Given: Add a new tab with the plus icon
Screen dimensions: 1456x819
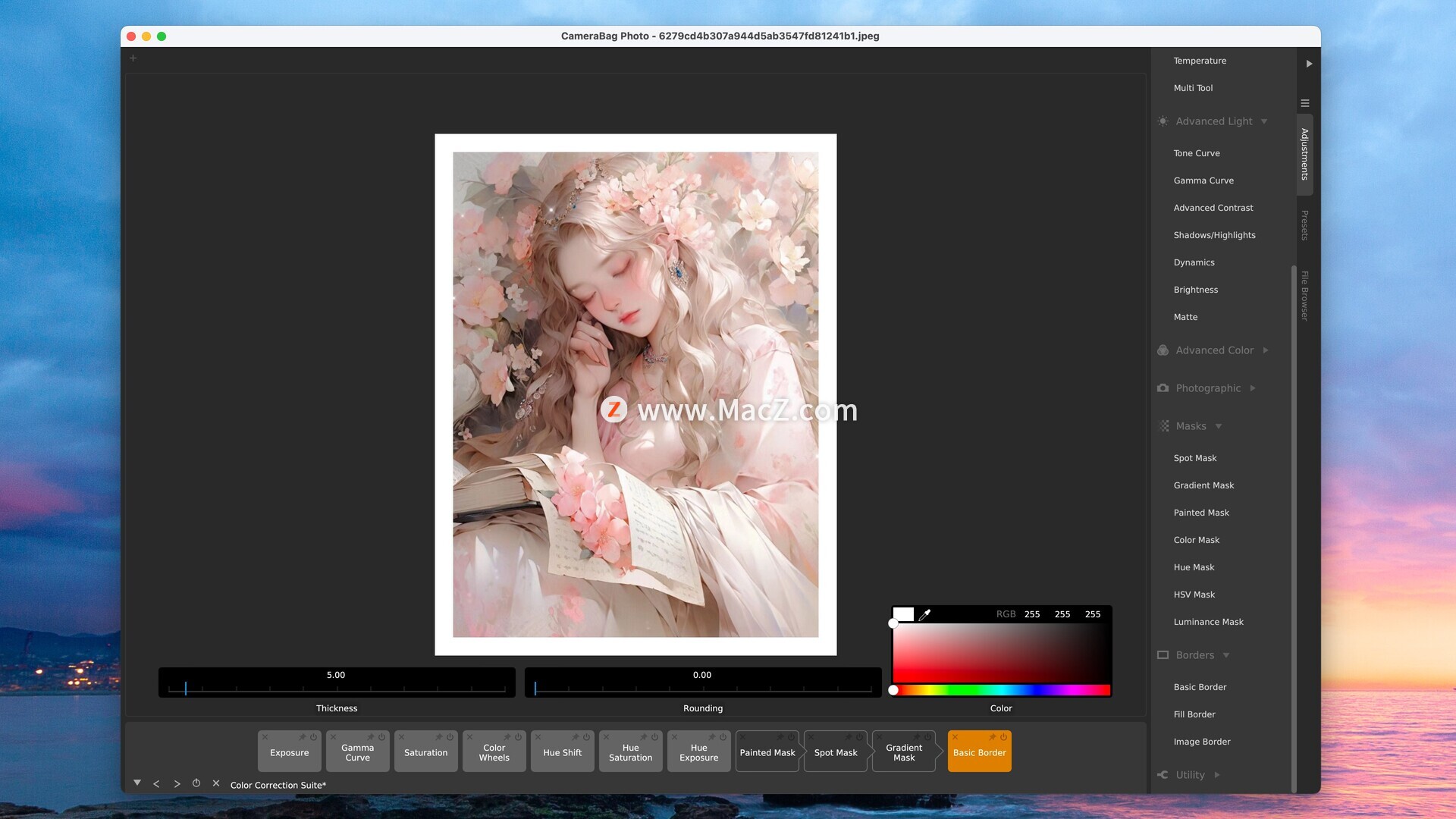Looking at the screenshot, I should click(133, 58).
